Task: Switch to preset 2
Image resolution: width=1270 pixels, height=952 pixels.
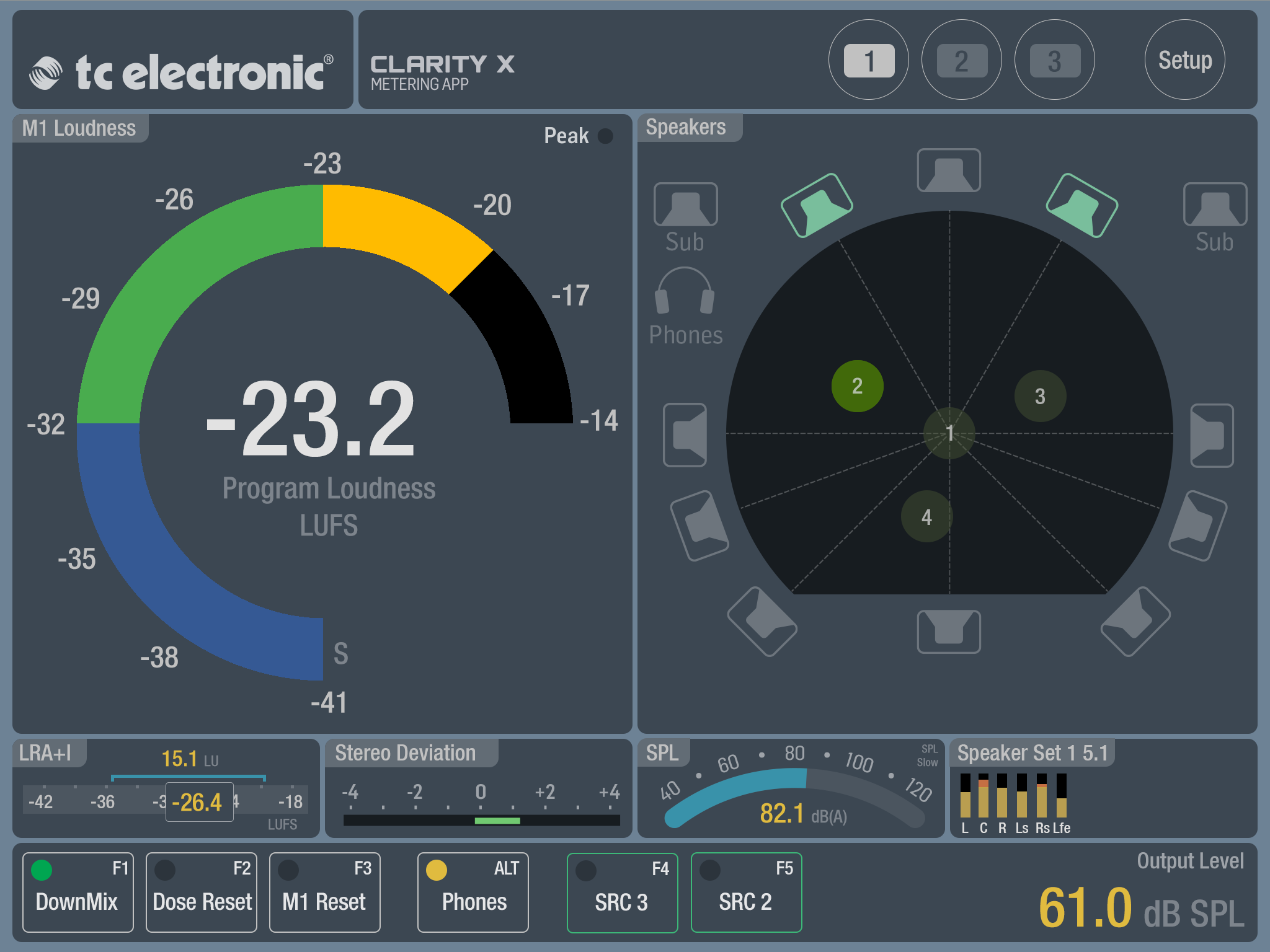Action: (962, 60)
